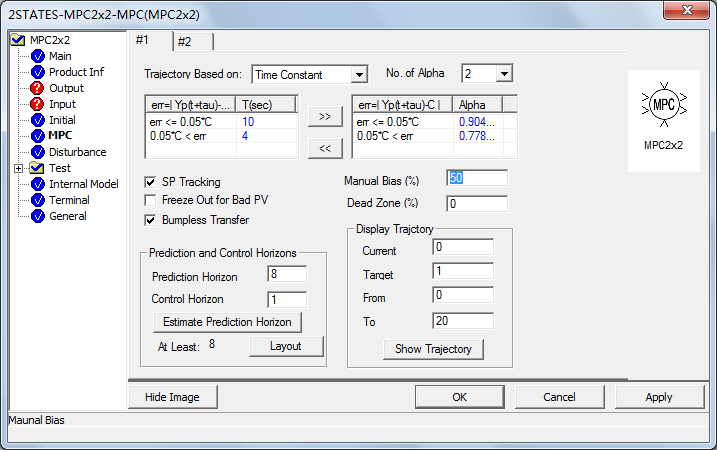The height and width of the screenshot is (450, 717).
Task: Click the blue check icon beside General
Action: 37,216
